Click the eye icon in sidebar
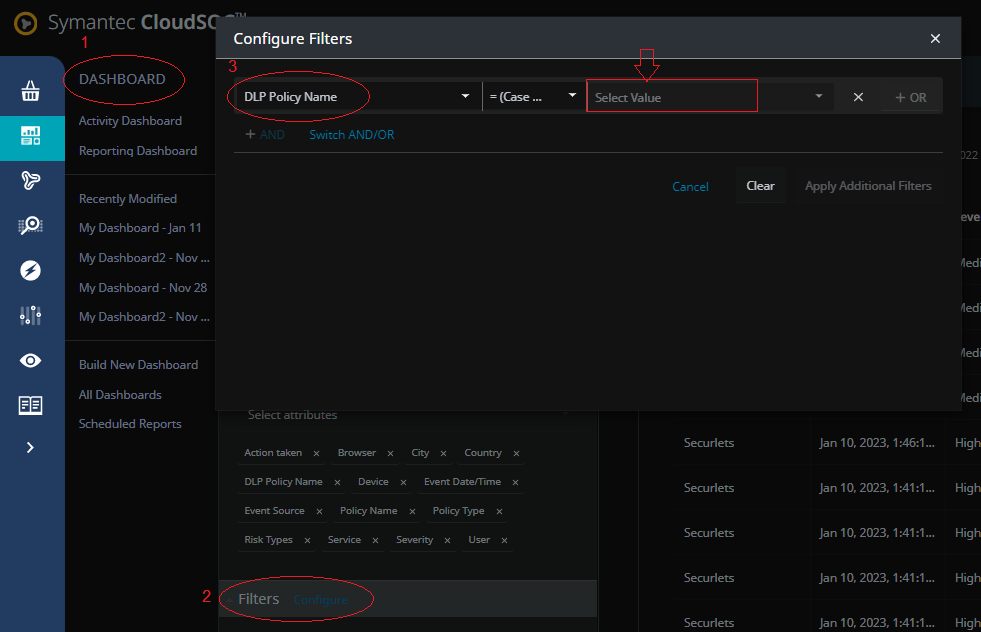 pos(31,361)
